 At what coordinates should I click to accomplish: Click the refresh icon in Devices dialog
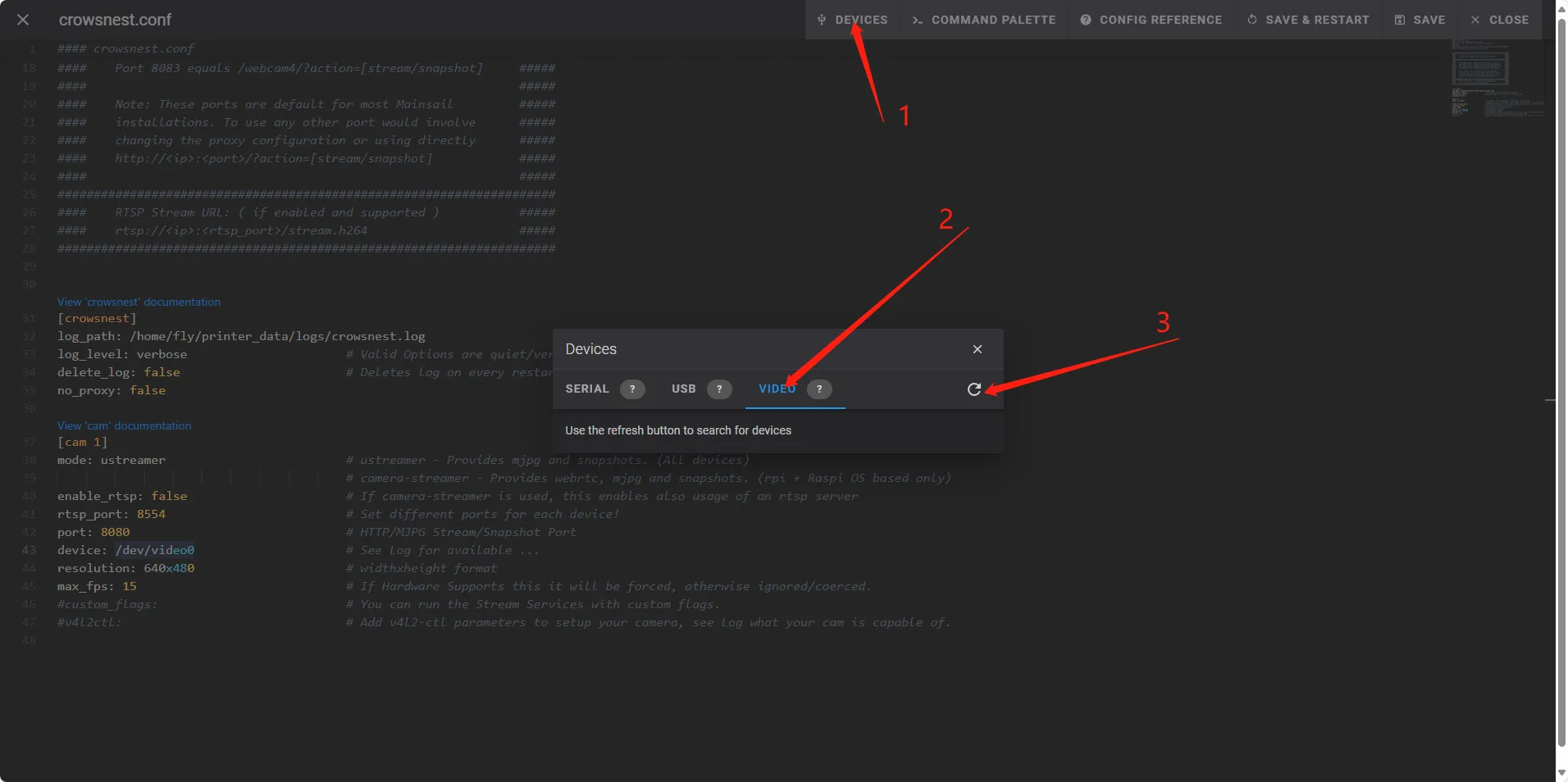tap(973, 389)
